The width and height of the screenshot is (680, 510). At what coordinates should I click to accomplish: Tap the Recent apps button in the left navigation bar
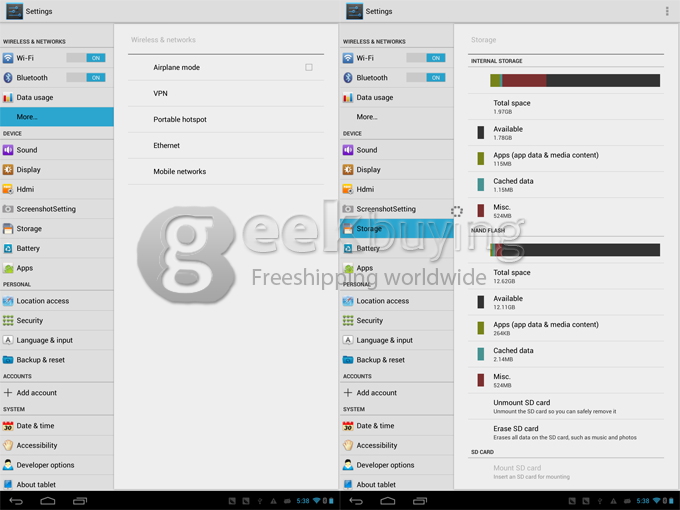pyautogui.click(x=80, y=501)
